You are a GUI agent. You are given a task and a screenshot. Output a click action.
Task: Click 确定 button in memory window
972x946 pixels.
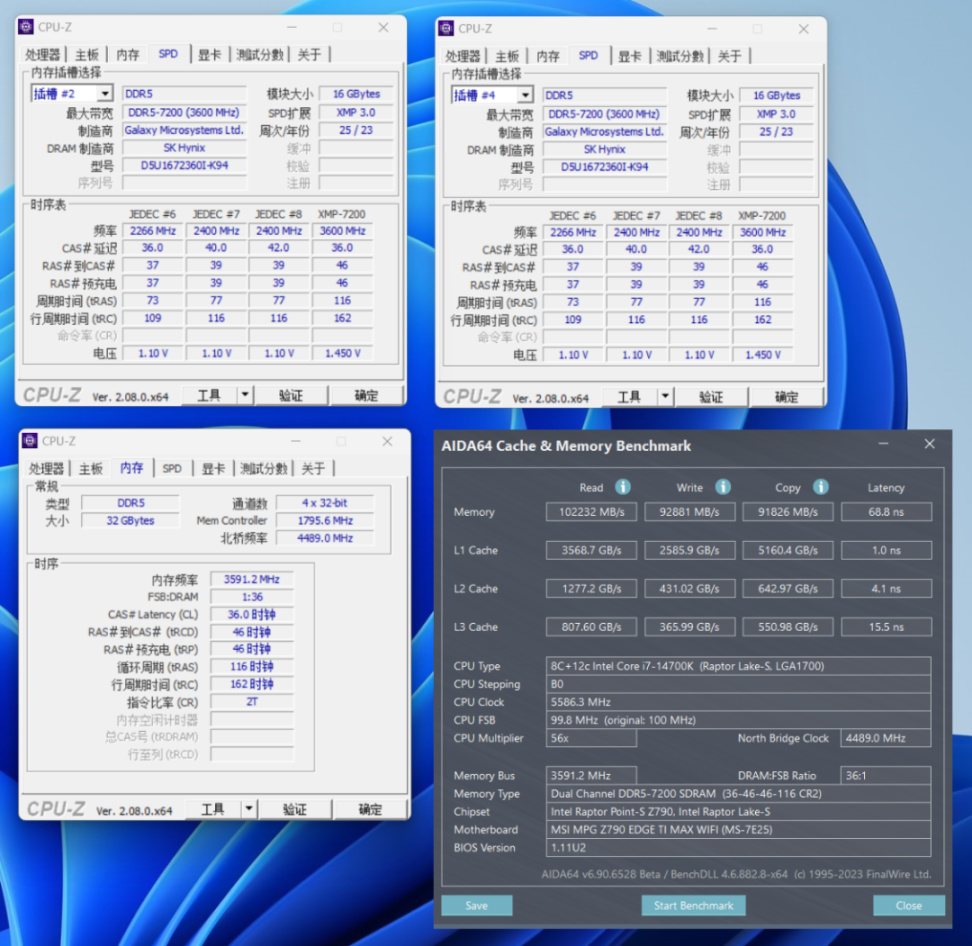370,808
